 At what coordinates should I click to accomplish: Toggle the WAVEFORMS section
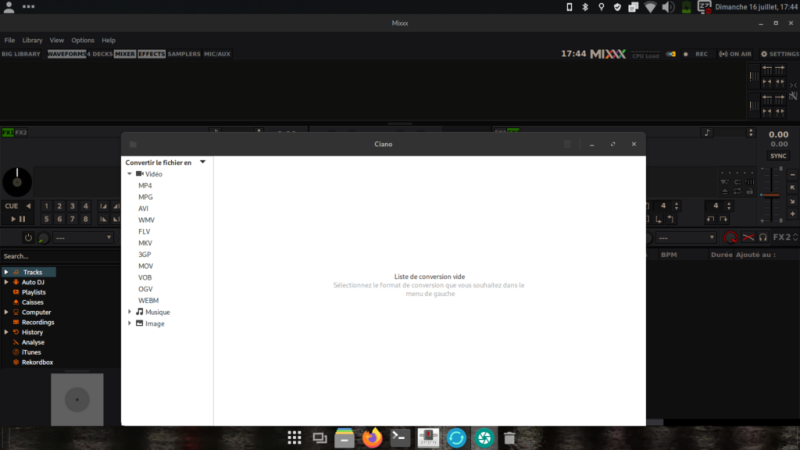66,54
